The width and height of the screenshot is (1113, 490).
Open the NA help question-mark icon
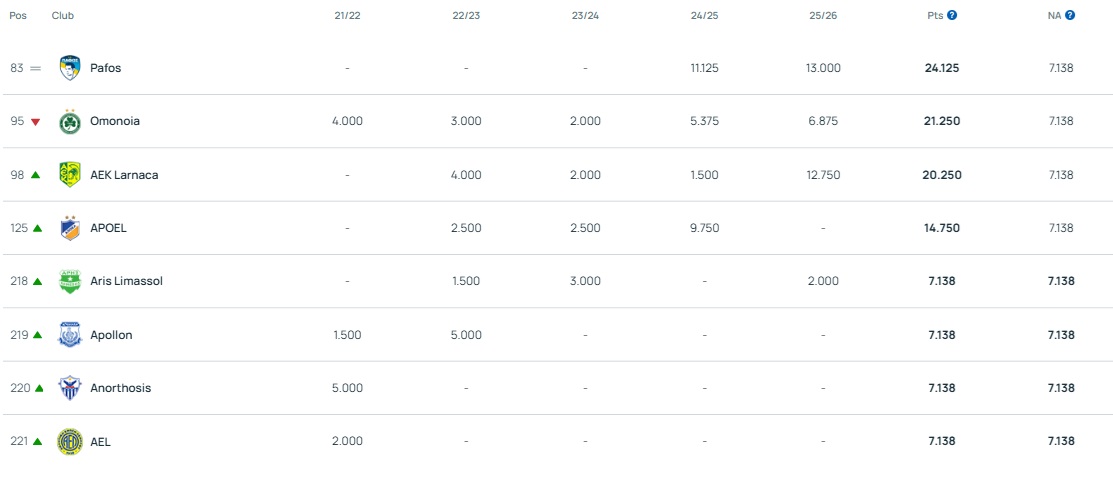point(1070,15)
